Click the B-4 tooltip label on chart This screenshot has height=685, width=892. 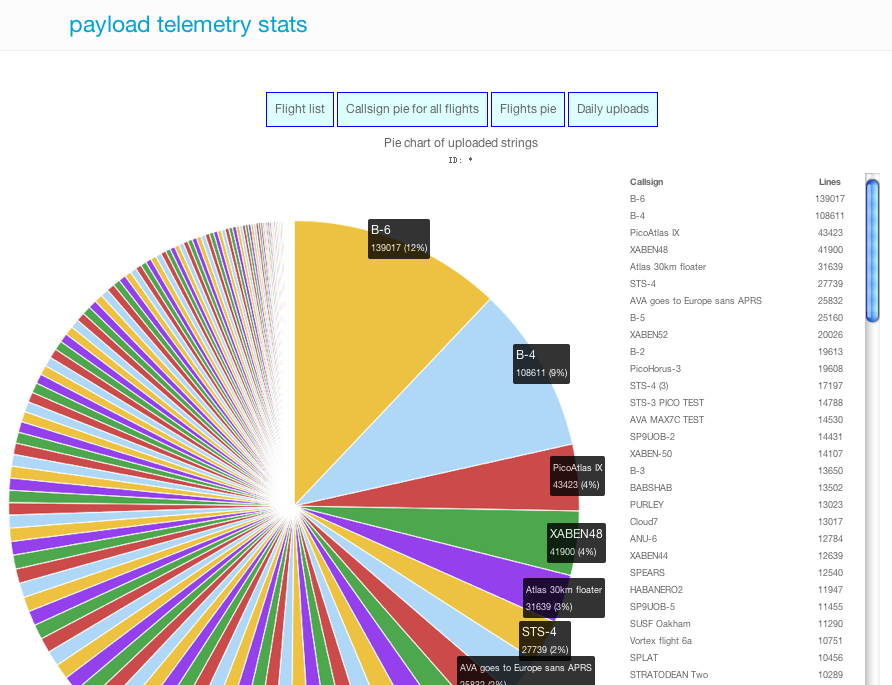coord(541,364)
